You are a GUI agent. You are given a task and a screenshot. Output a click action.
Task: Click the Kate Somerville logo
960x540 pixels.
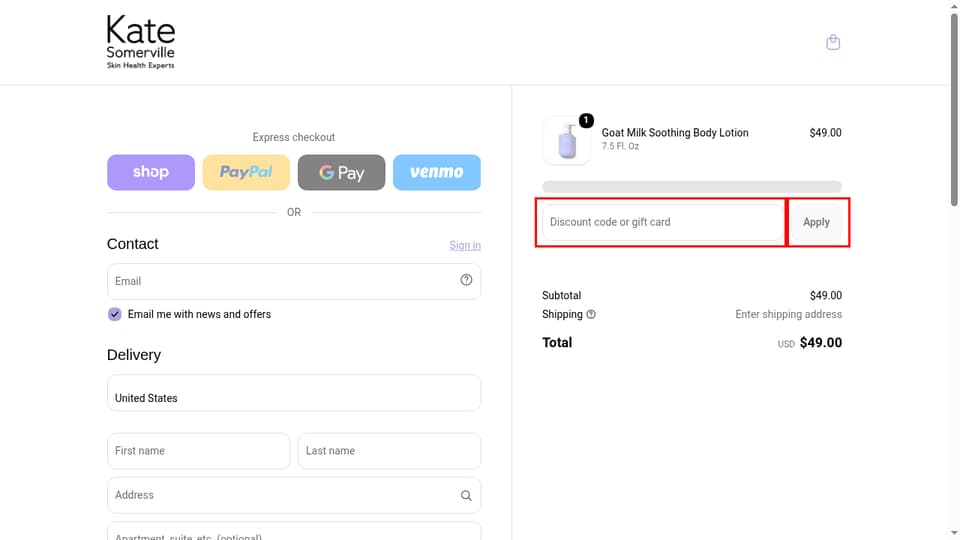click(x=141, y=42)
